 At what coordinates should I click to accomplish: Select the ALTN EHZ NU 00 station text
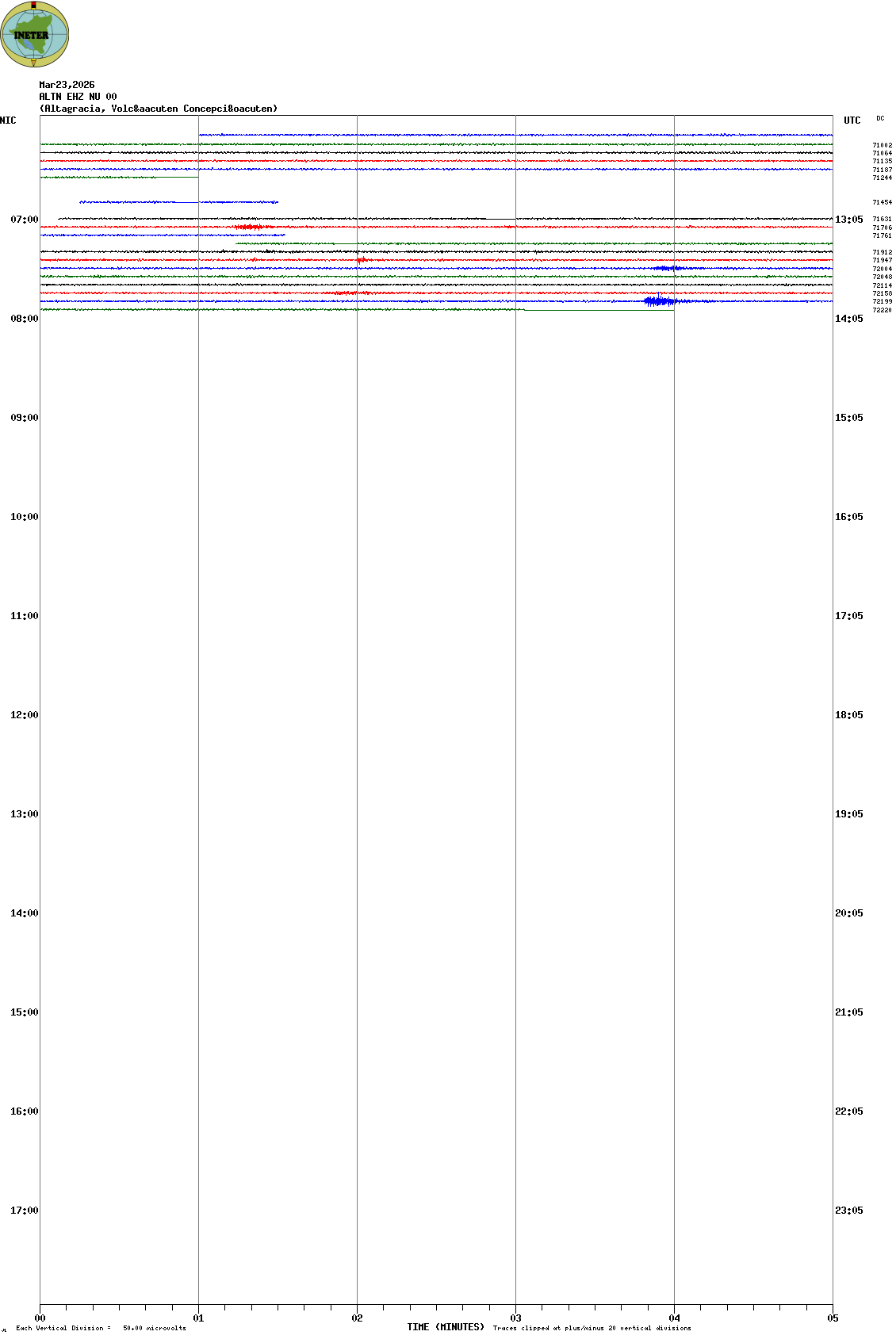pos(78,97)
